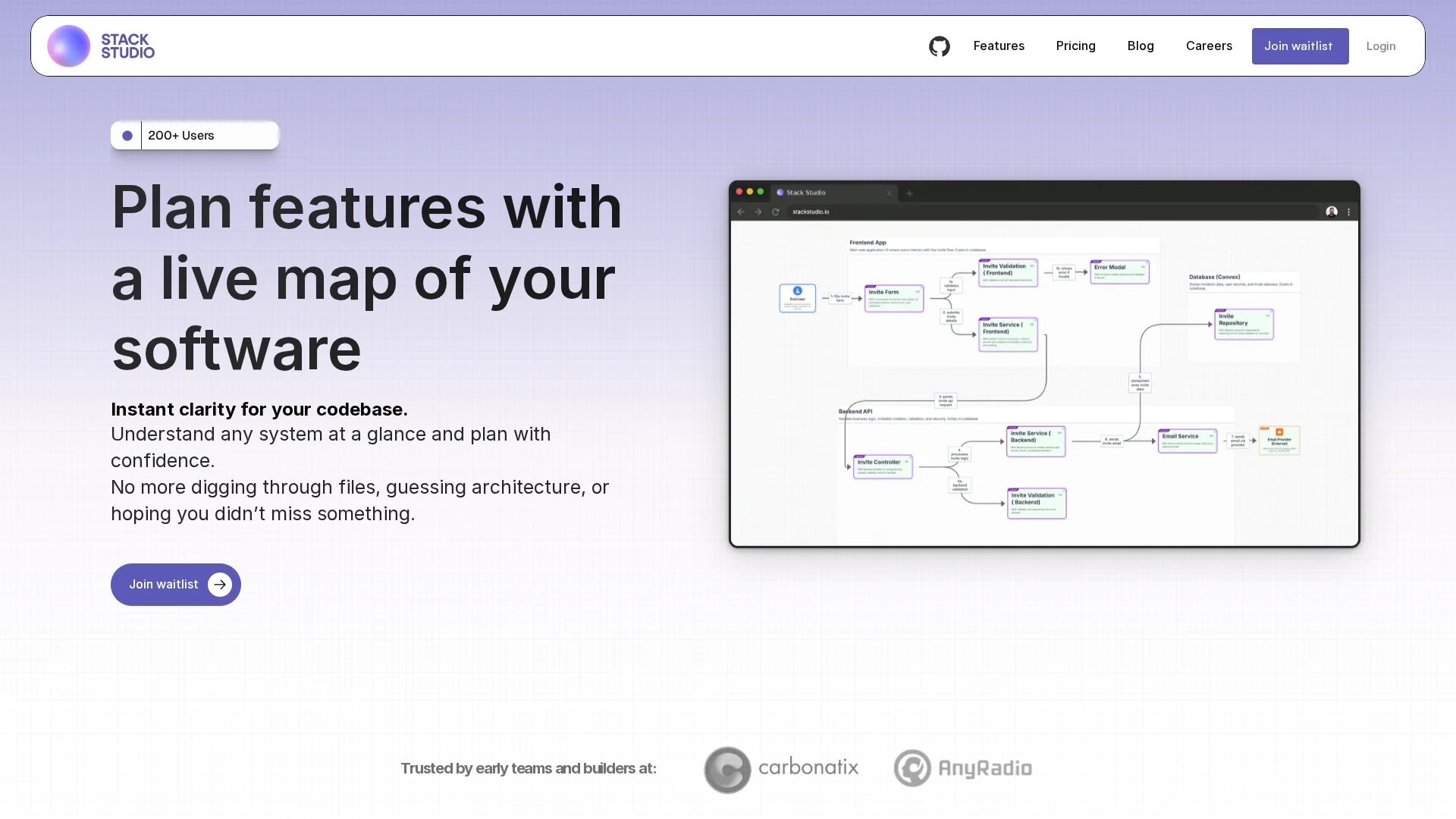Click the Stack Studio tab in mock browser

(834, 193)
